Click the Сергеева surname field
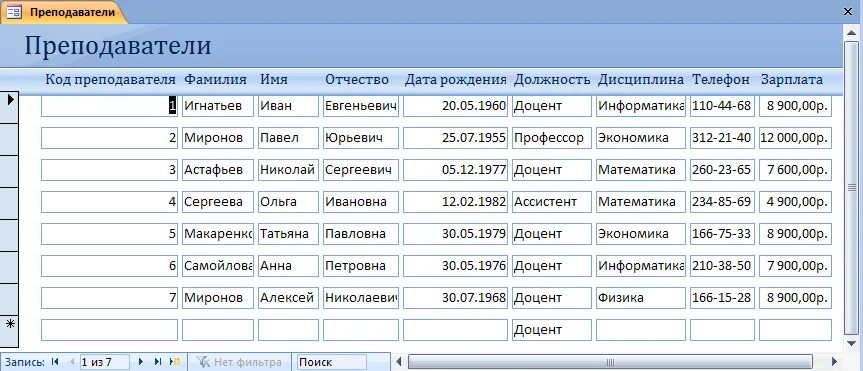 tap(218, 202)
